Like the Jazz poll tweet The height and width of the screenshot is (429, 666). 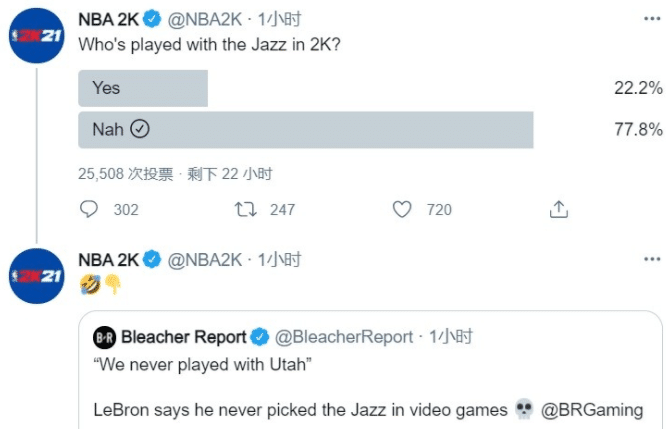[402, 209]
